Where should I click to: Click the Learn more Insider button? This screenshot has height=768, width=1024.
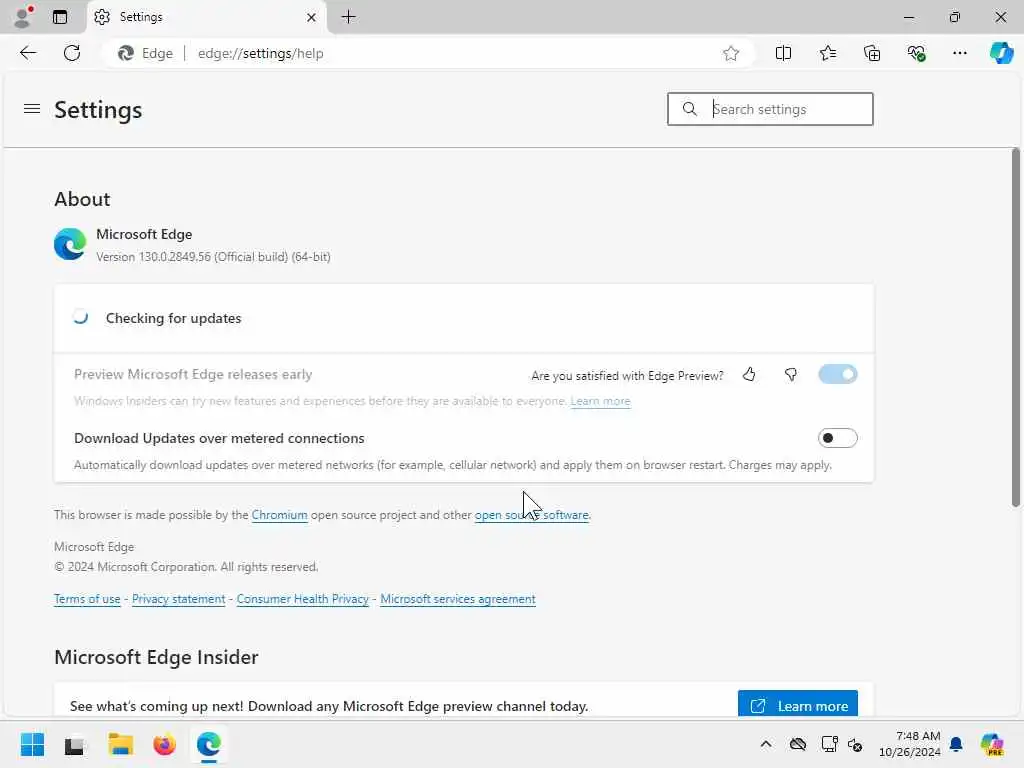point(797,705)
